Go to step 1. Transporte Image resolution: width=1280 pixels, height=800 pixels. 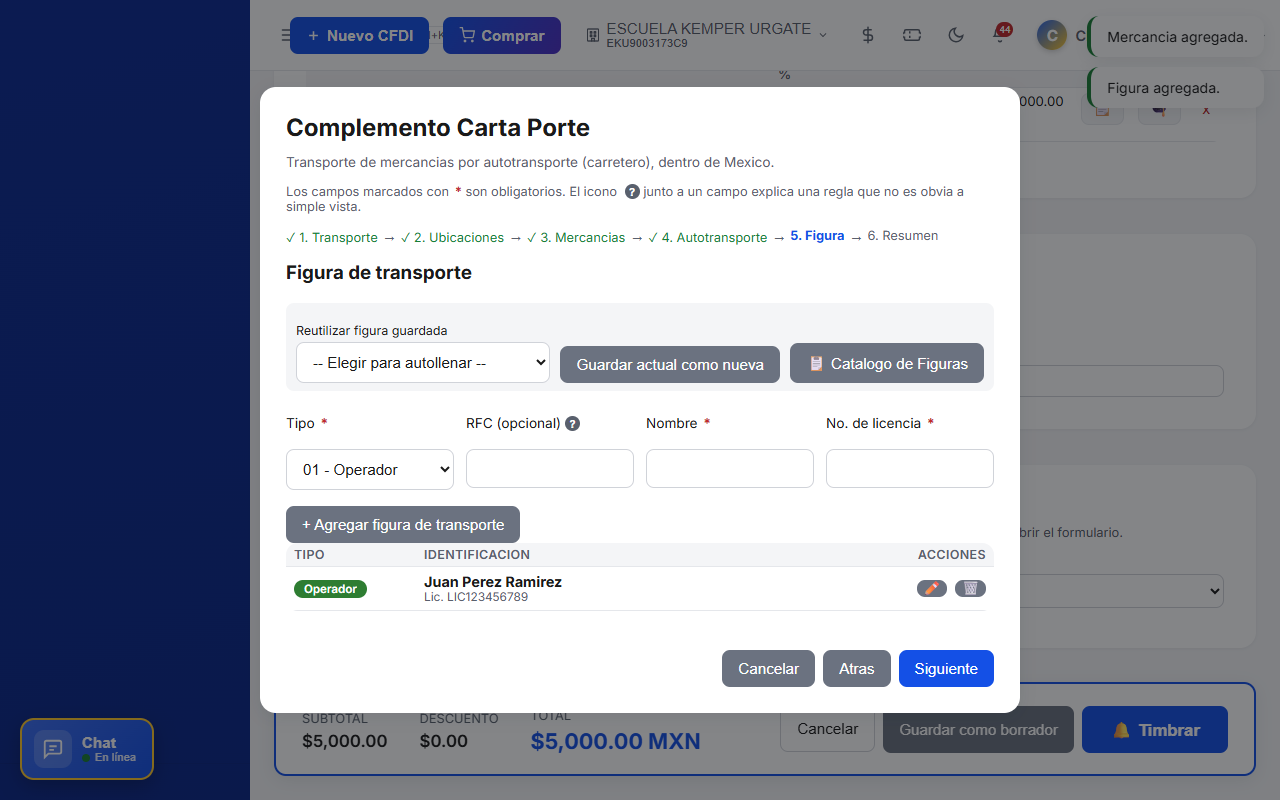pos(332,238)
